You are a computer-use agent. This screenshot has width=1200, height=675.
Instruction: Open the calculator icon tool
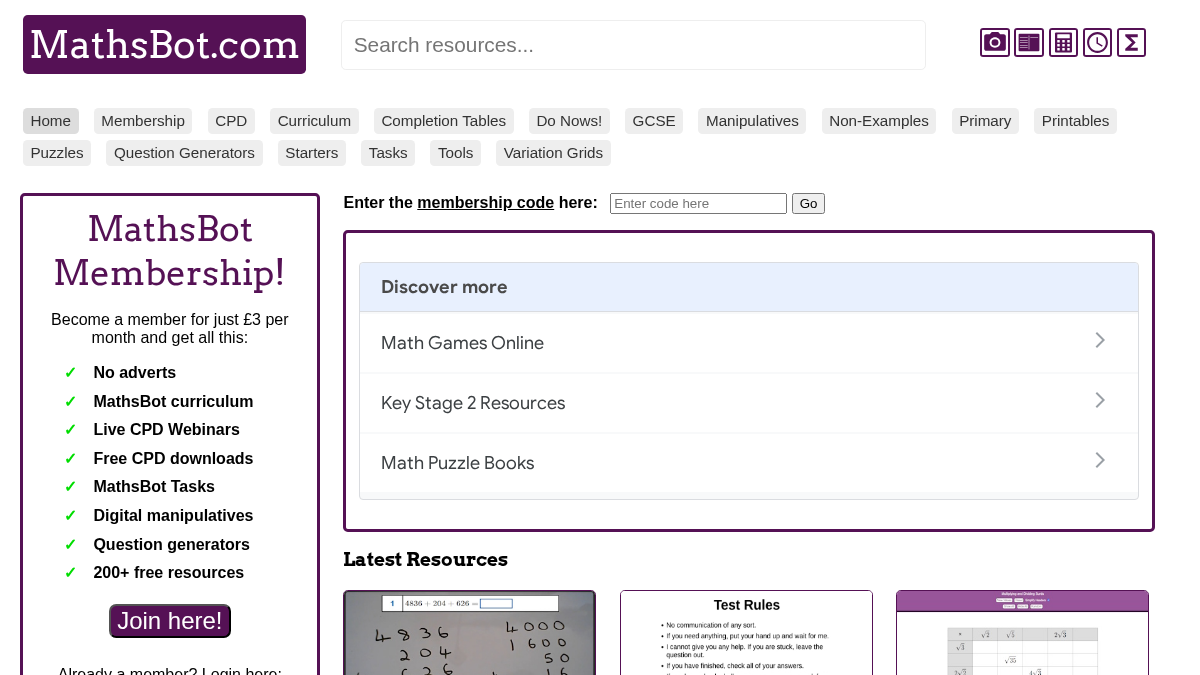tap(1063, 42)
